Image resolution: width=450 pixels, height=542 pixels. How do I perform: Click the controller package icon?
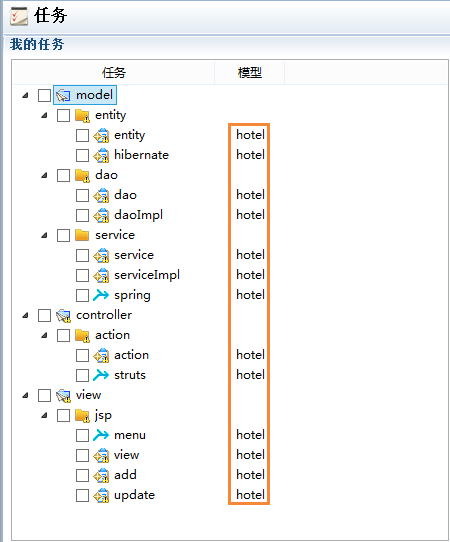point(63,316)
